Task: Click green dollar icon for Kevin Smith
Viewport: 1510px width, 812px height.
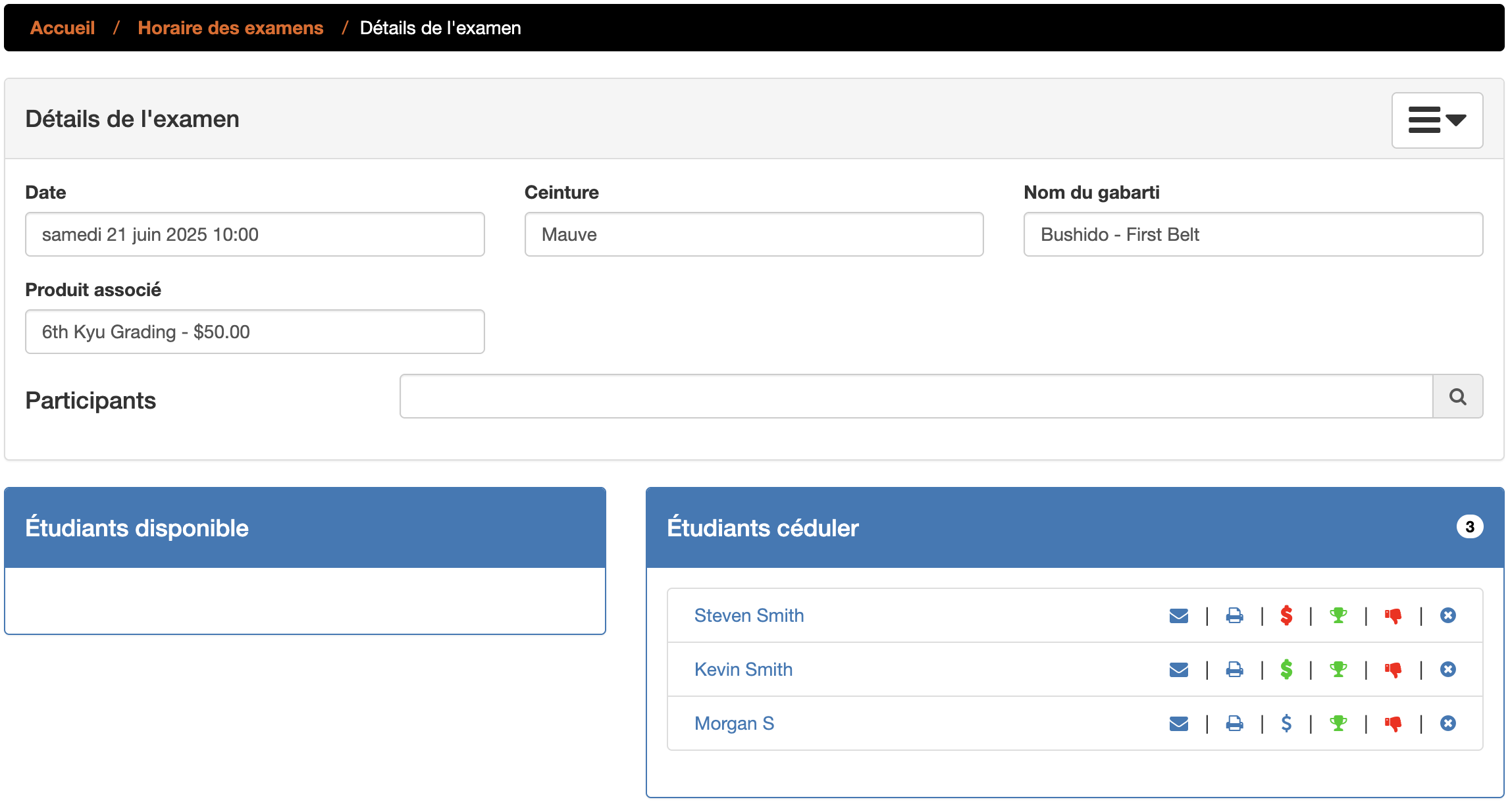Action: [1286, 669]
